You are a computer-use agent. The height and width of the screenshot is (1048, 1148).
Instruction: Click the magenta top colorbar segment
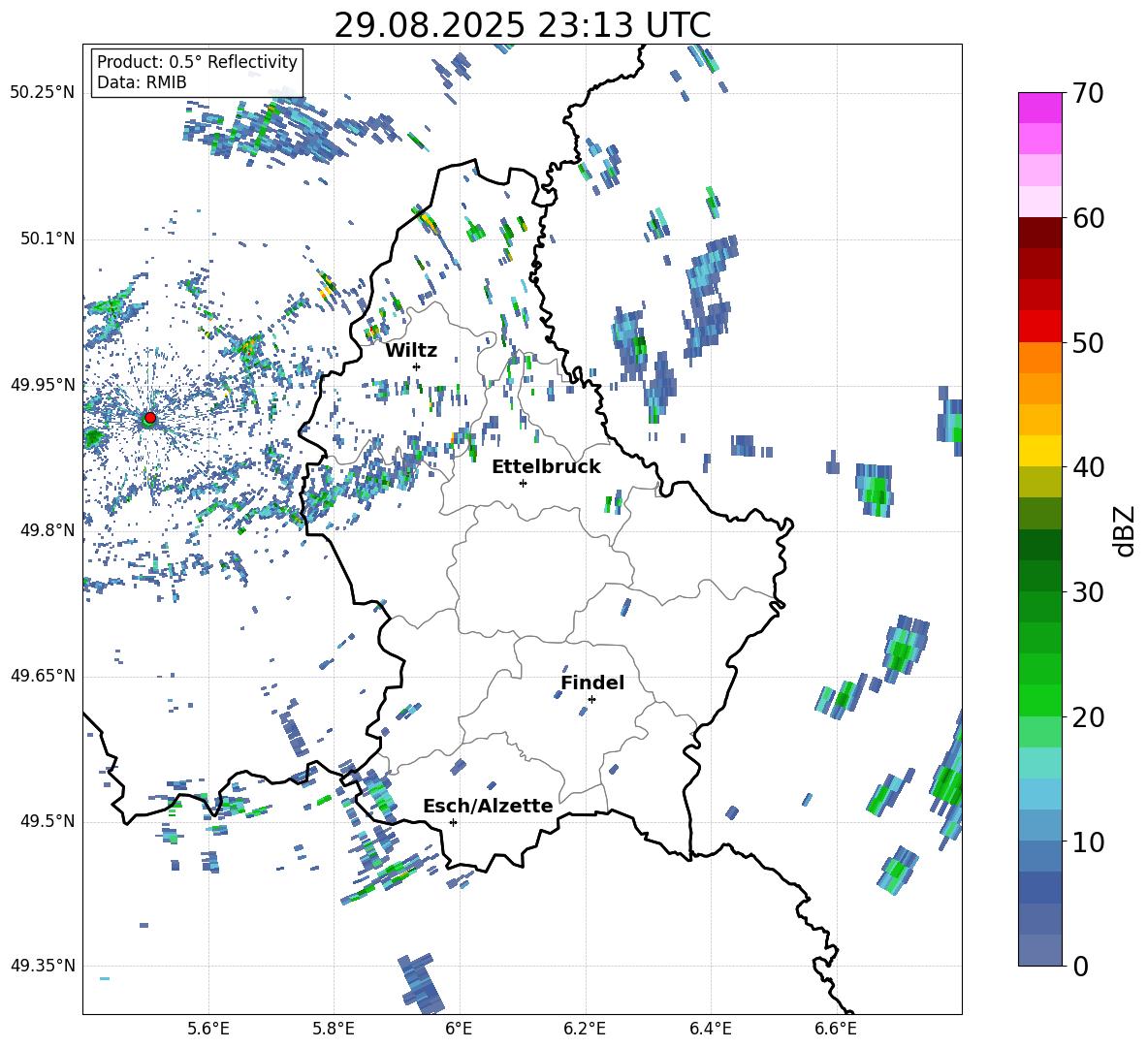click(x=1039, y=108)
